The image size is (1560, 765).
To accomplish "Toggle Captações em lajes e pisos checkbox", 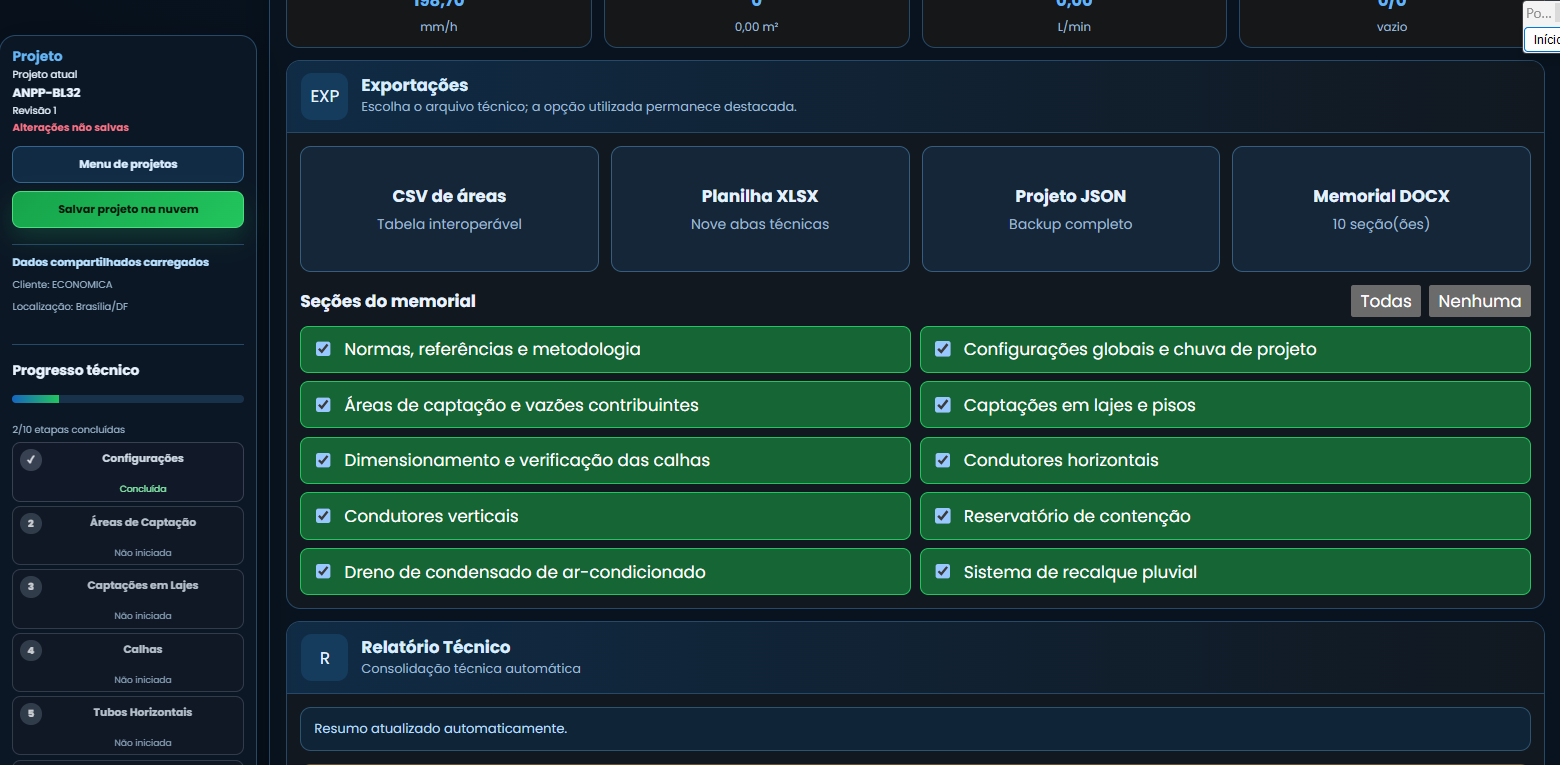I will click(x=943, y=405).
